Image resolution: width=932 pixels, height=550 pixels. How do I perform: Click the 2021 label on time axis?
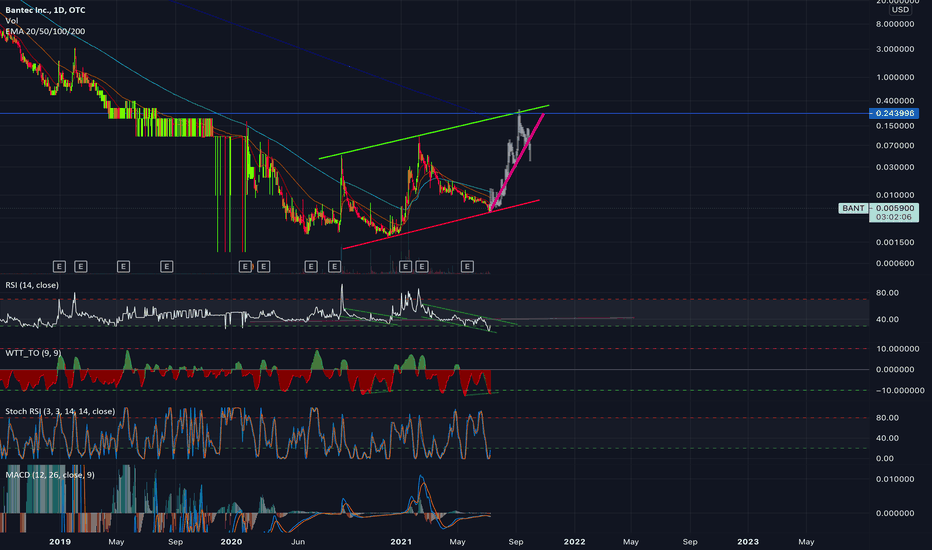coord(401,542)
